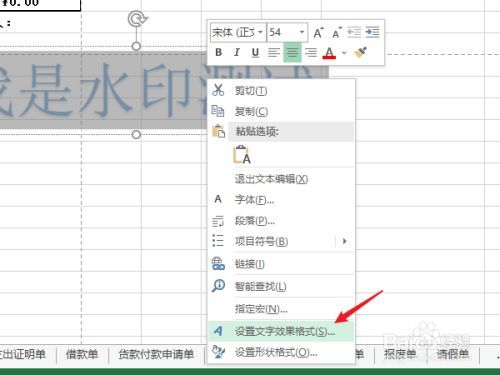Open 字体(F)... dialog from menu
The height and width of the screenshot is (375, 500).
click(281, 200)
